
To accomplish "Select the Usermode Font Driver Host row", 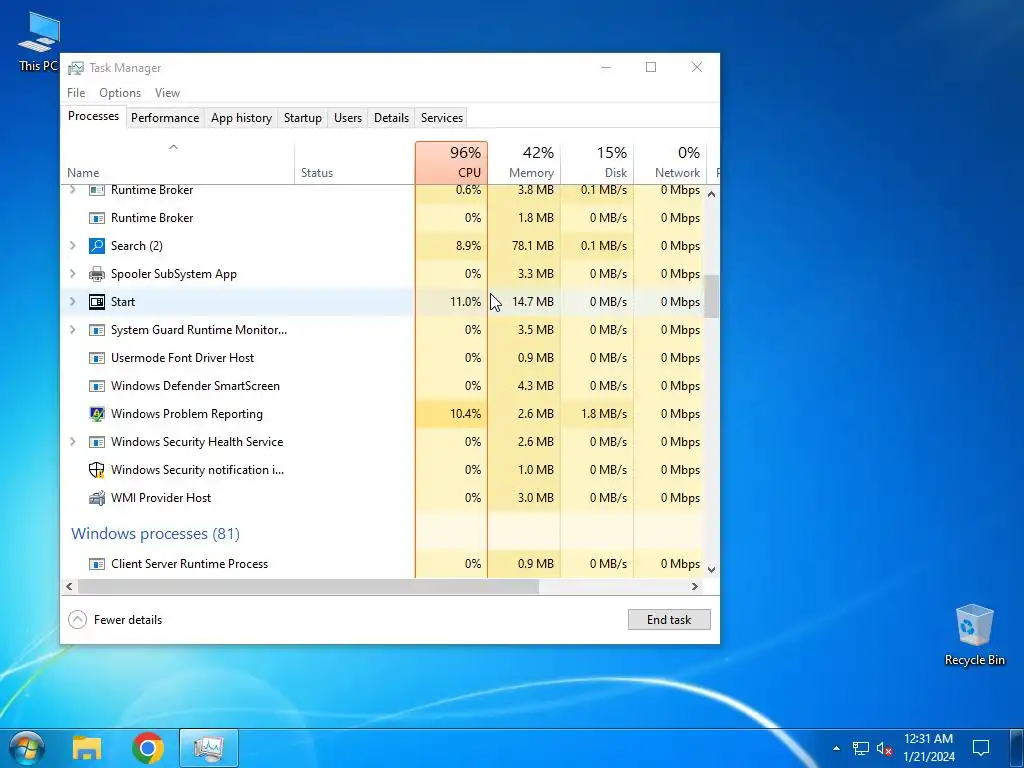I will [382, 358].
